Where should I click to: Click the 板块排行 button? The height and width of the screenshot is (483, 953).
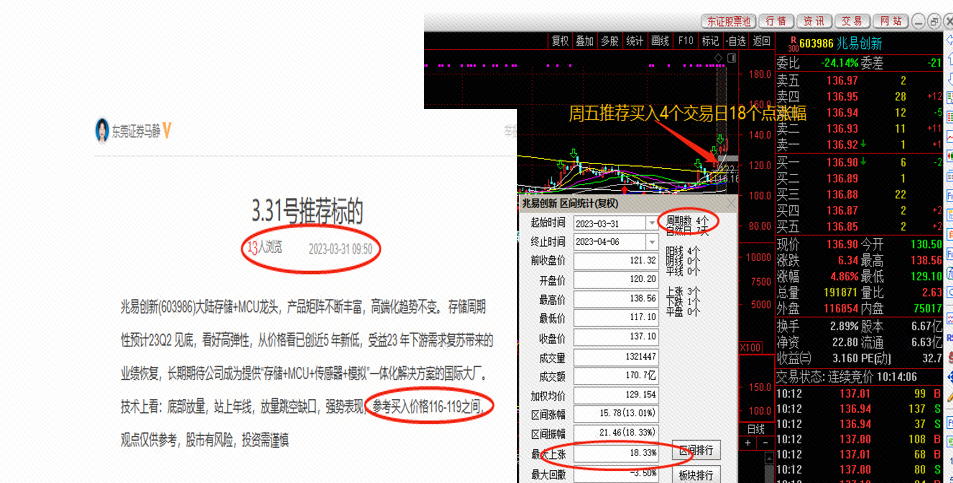(x=696, y=475)
